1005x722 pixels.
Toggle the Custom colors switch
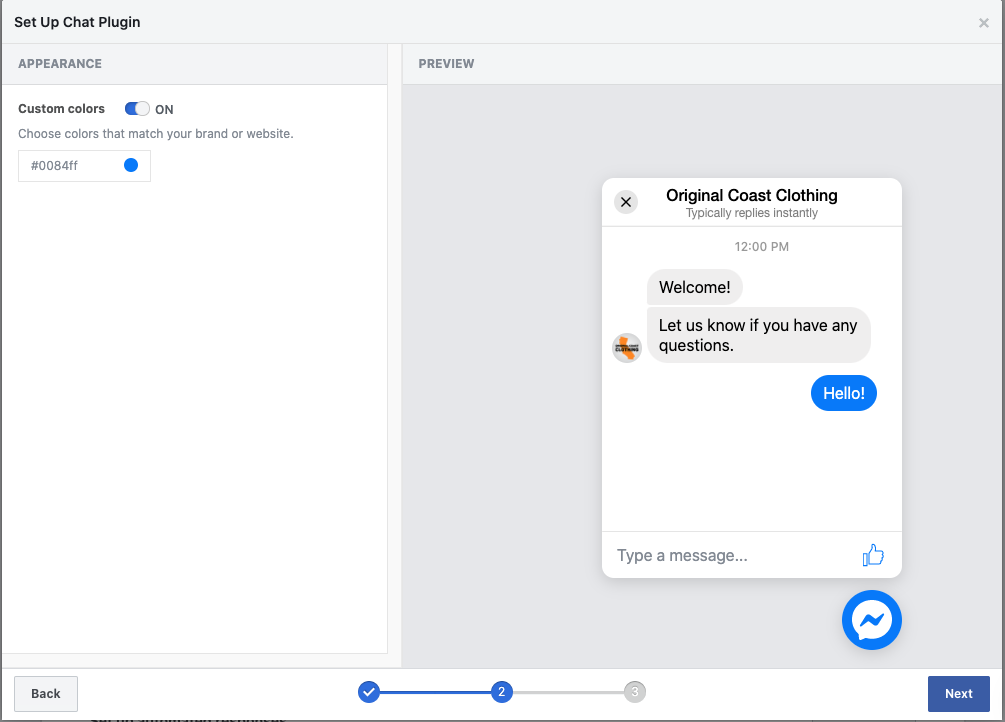coord(137,109)
